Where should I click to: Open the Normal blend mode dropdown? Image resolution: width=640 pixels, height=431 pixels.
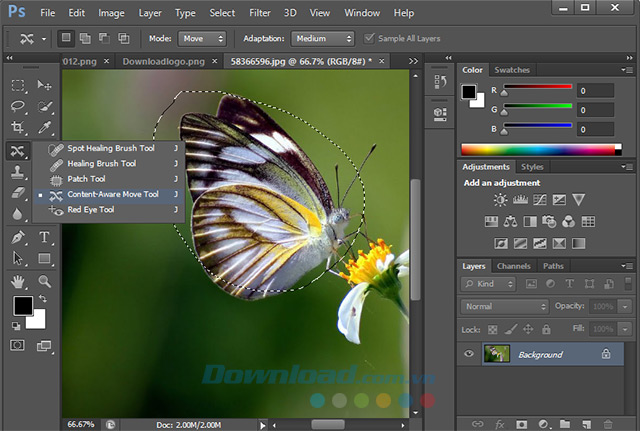505,306
